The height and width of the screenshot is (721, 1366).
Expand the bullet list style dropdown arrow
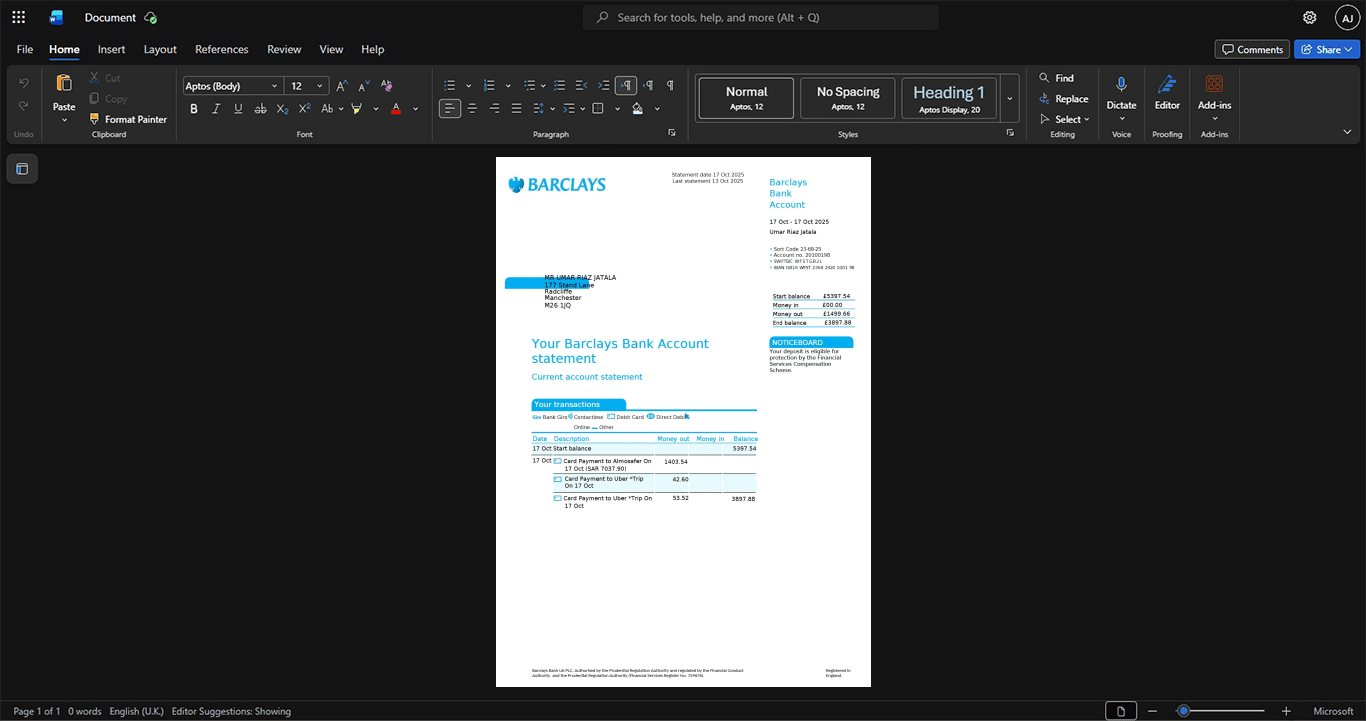click(x=468, y=86)
